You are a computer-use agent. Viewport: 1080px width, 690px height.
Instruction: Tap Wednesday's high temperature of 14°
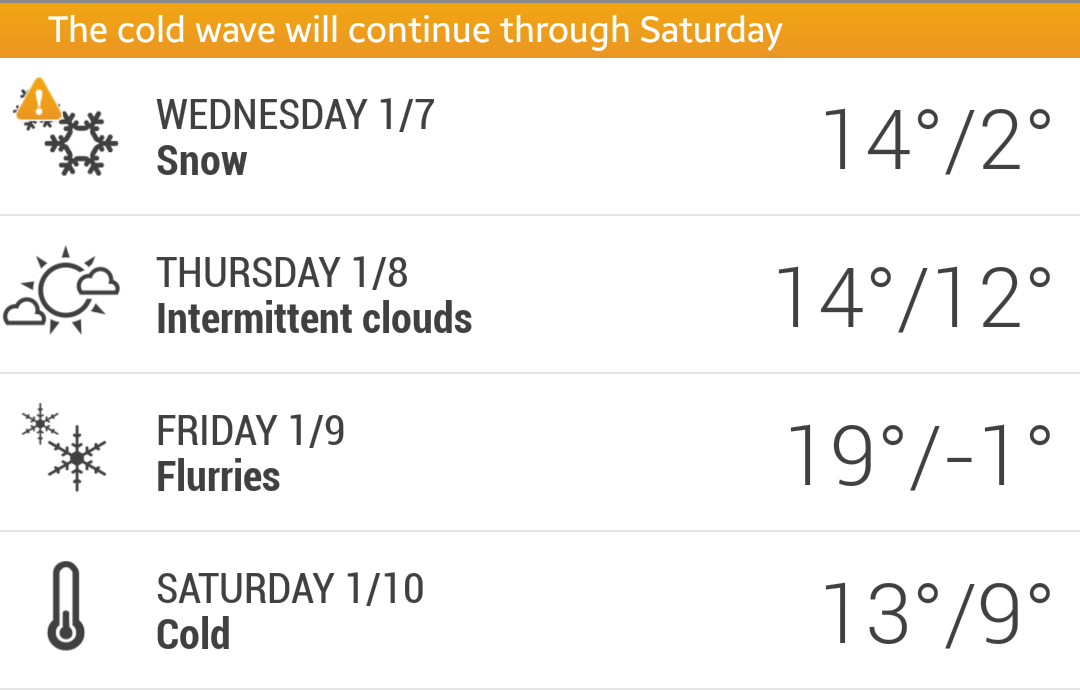[880, 139]
